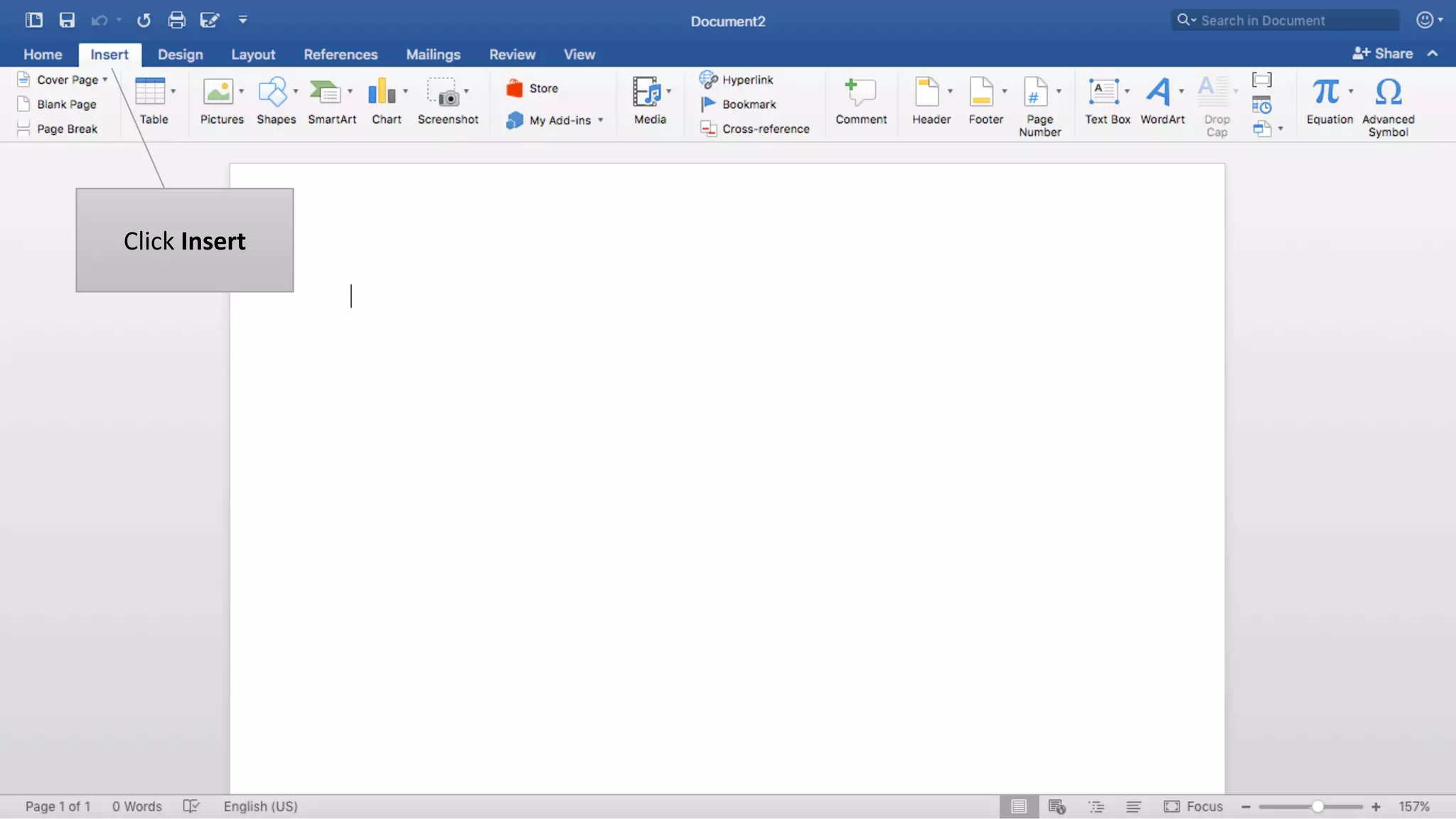The image size is (1456, 819).
Task: Switch to the Layout tab
Action: click(x=252, y=55)
